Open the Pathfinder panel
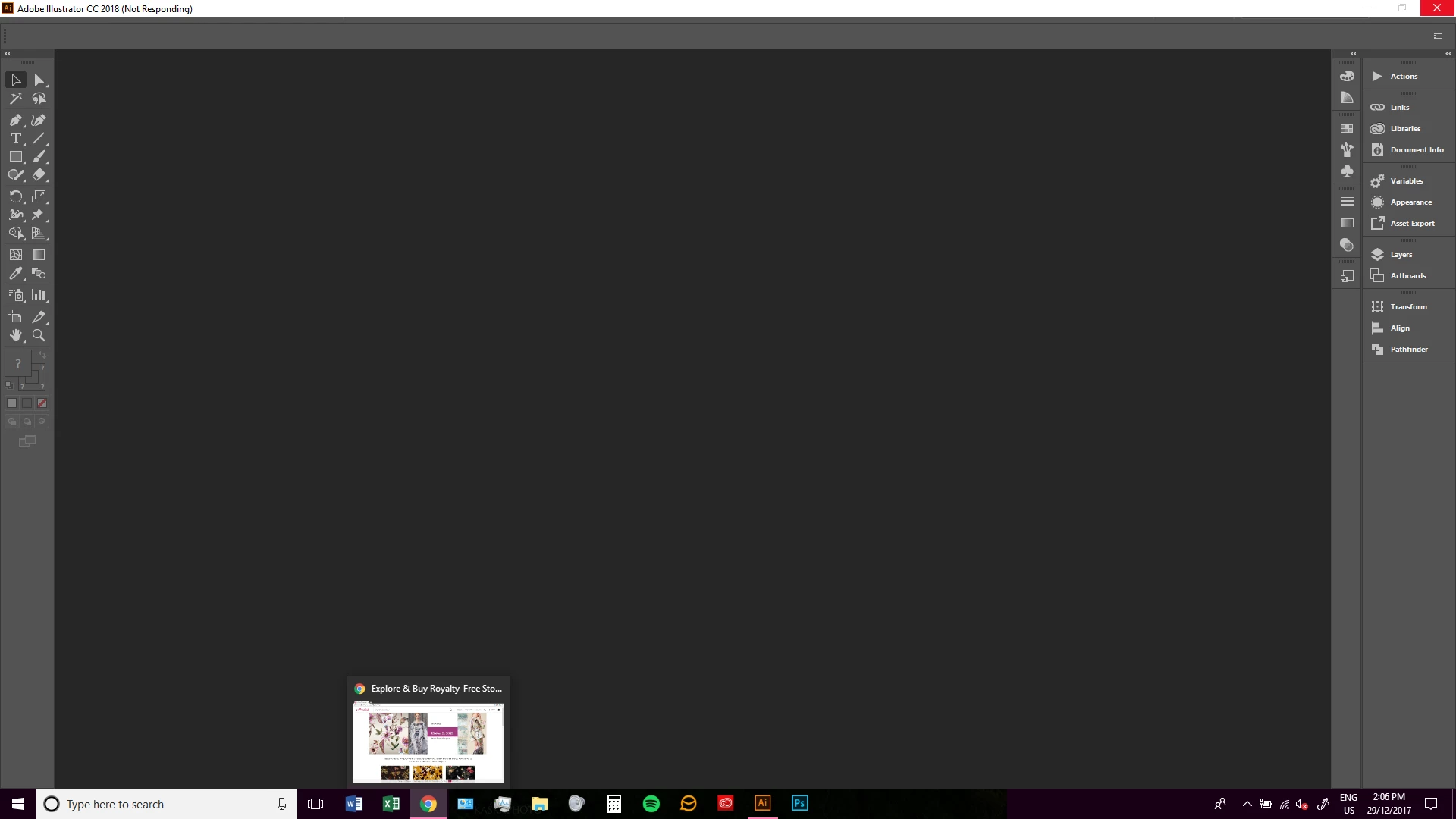The image size is (1456, 819). pyautogui.click(x=1408, y=350)
